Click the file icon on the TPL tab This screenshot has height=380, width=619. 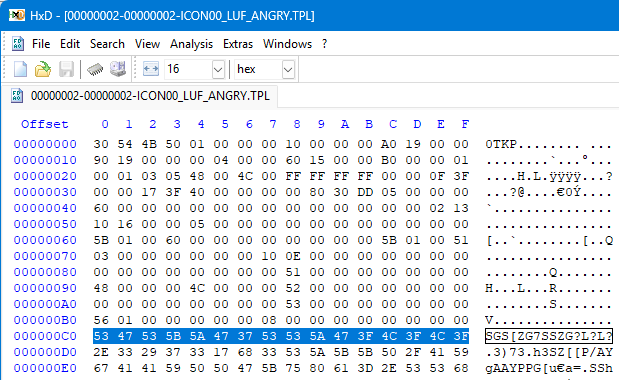tap(17, 96)
